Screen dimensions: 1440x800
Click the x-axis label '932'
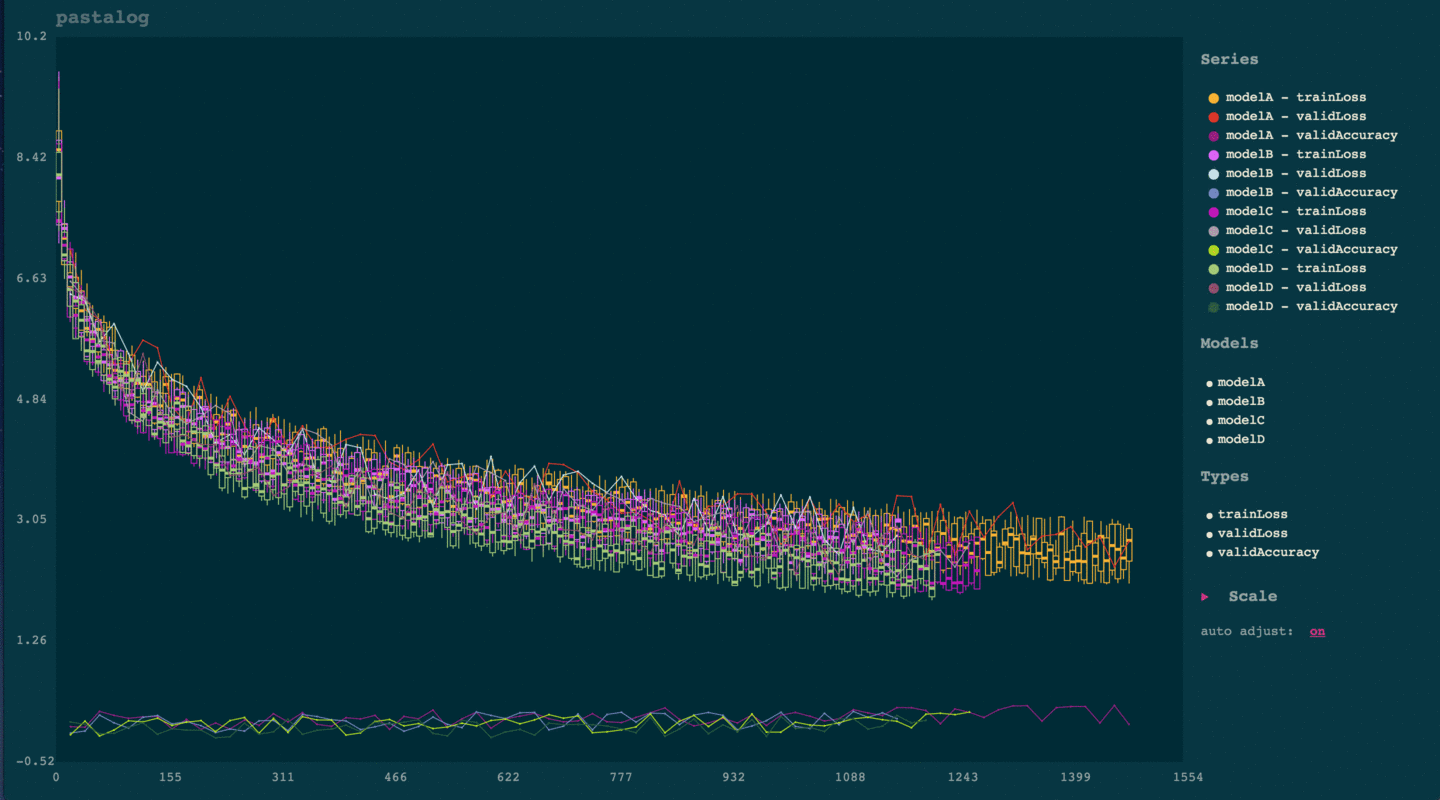[x=734, y=777]
